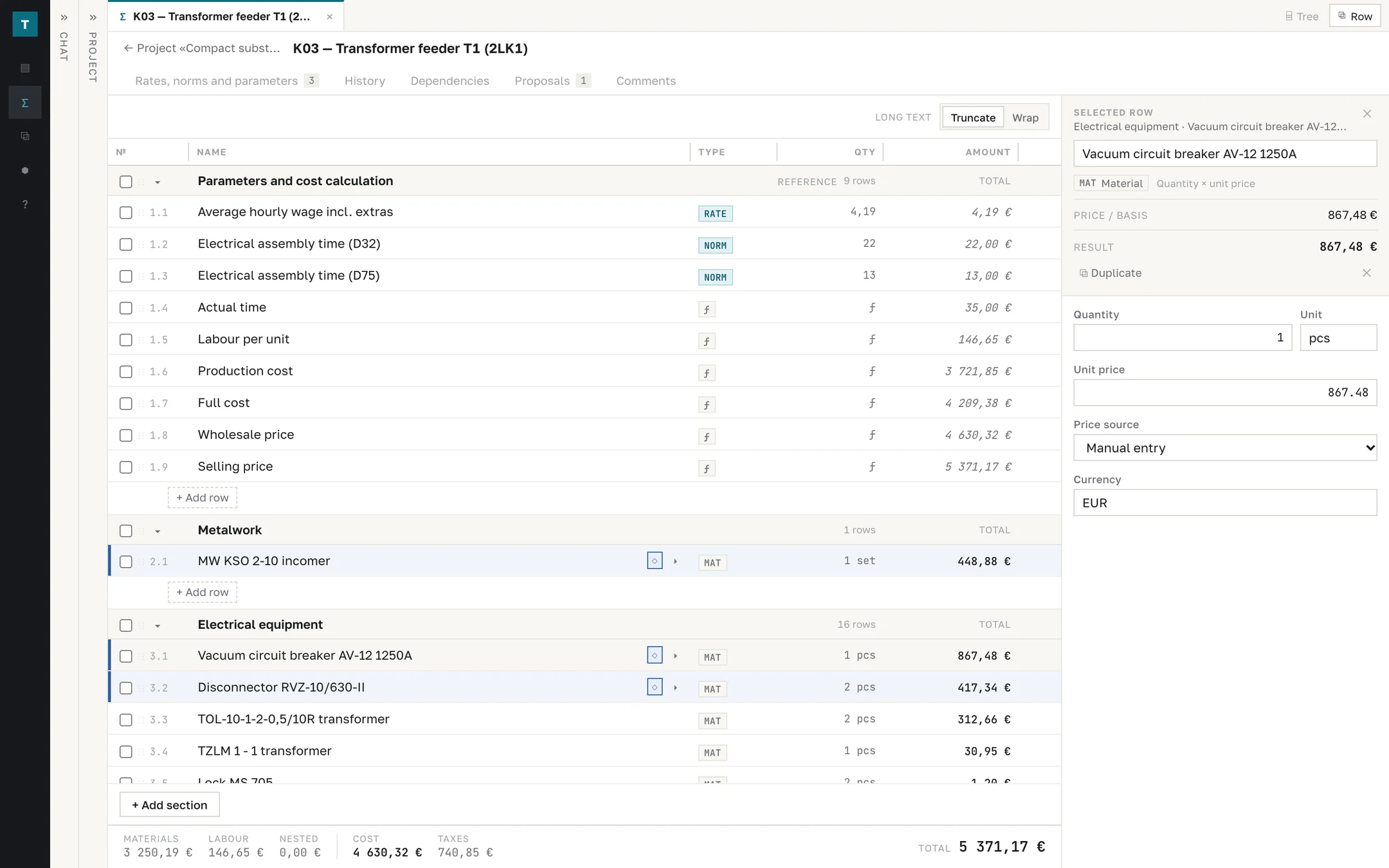Image resolution: width=1389 pixels, height=868 pixels.
Task: Tick checkbox for Production cost row
Action: [126, 372]
